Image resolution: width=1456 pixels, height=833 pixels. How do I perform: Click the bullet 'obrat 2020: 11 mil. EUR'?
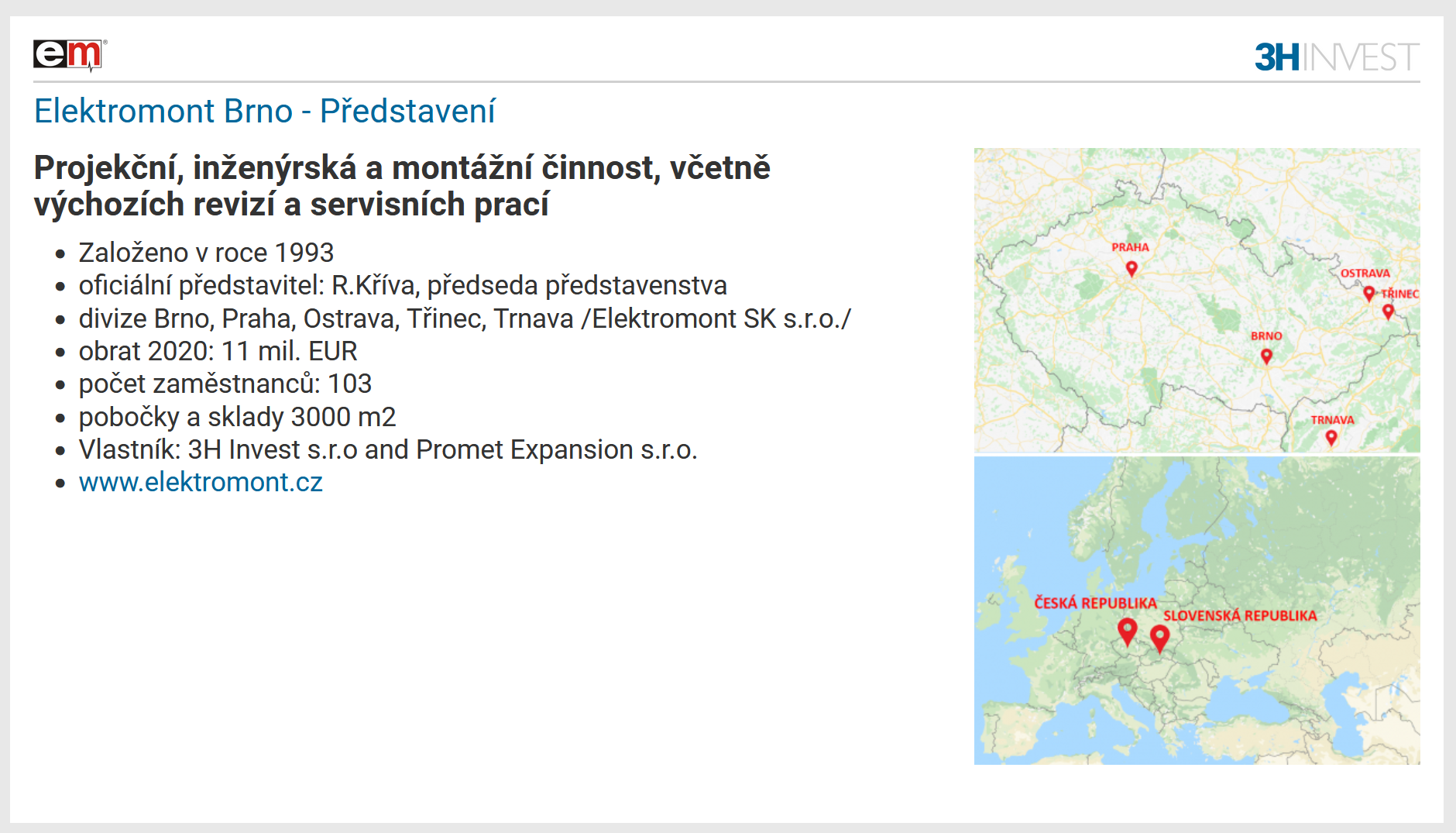point(218,351)
